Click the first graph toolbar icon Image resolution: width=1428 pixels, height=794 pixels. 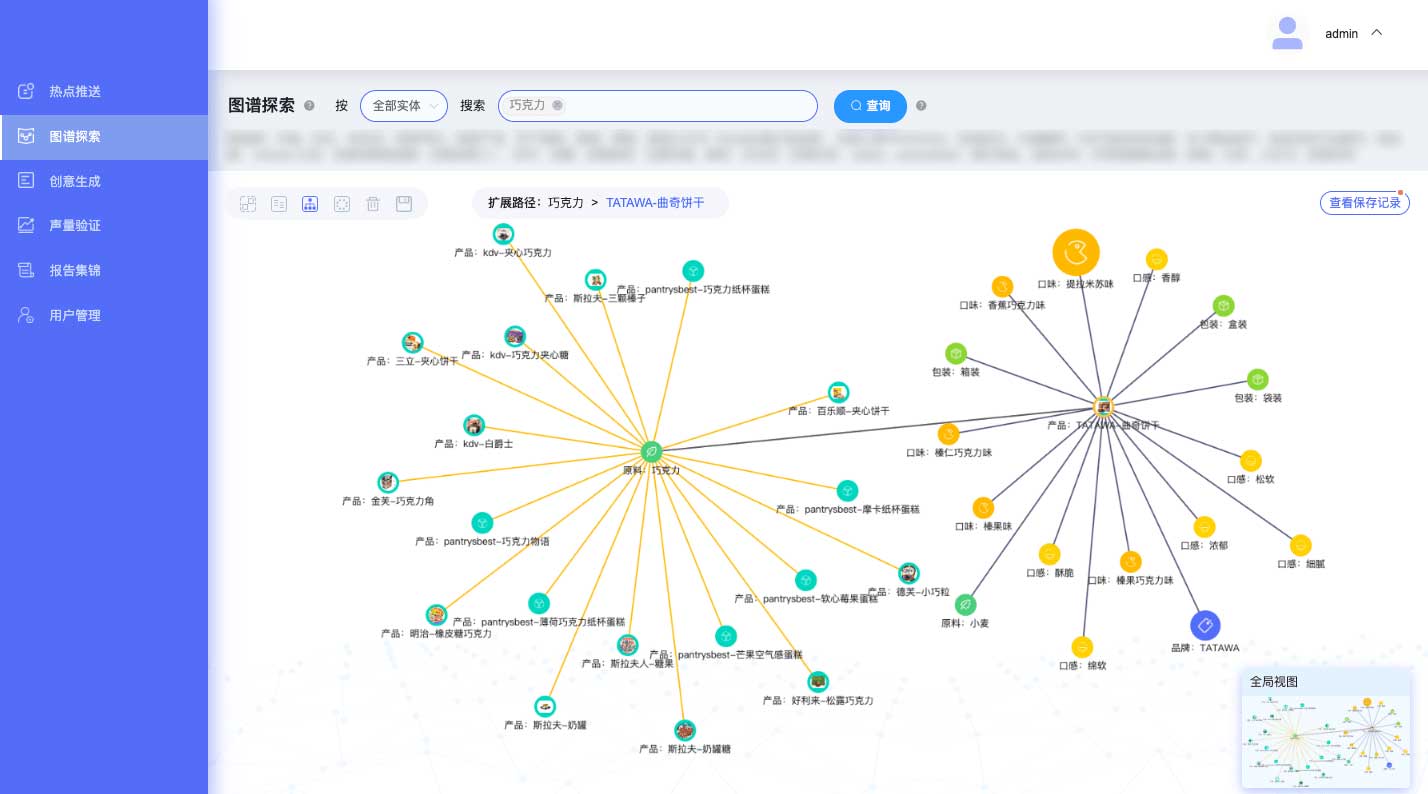(248, 204)
